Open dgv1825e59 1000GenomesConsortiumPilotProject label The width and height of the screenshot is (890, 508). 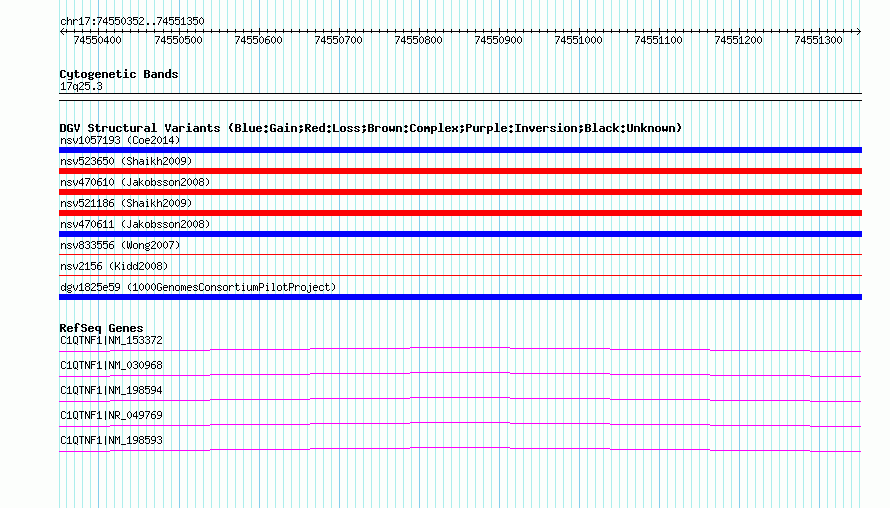(x=198, y=287)
